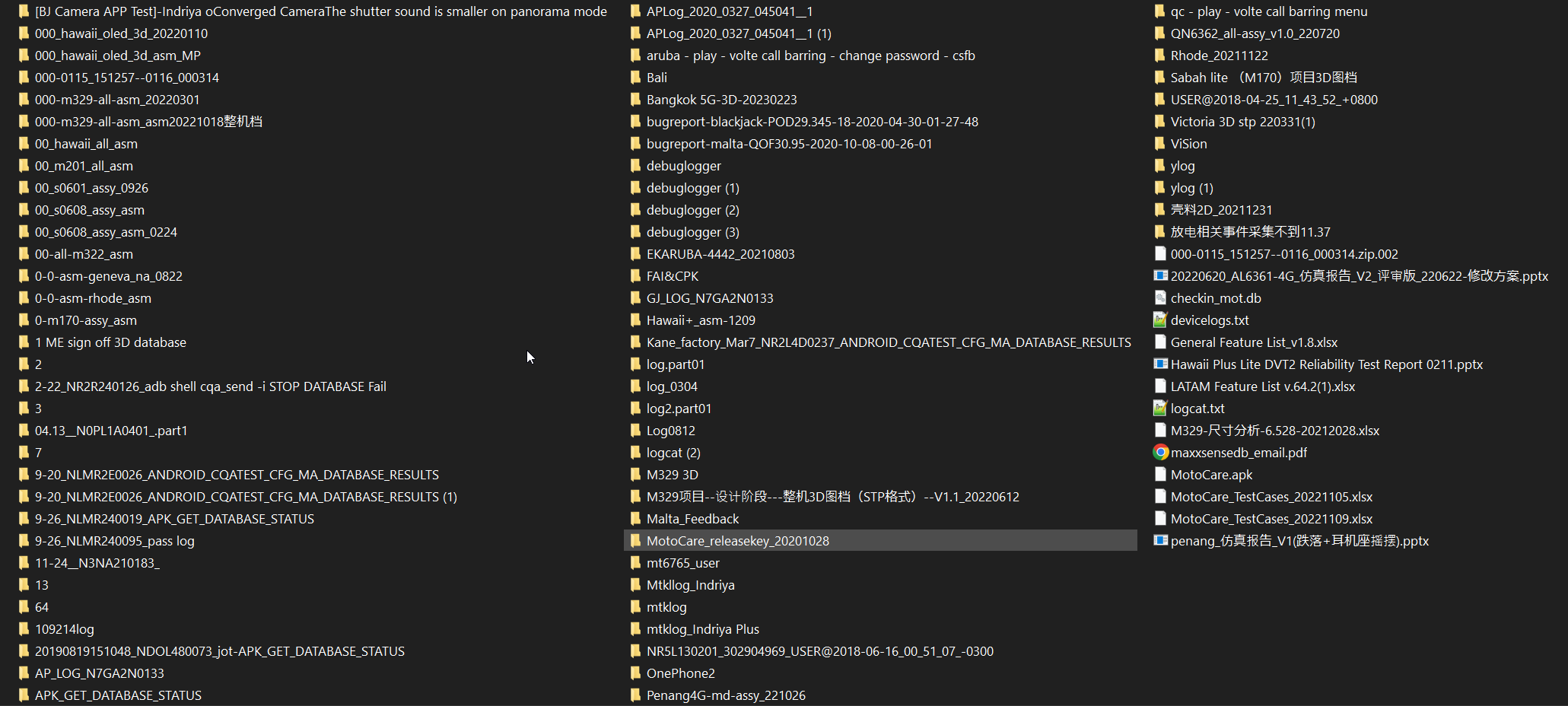Select the MotoCare_releasekey_20201028 folder
Viewport: 1568px width, 706px height.
point(880,541)
